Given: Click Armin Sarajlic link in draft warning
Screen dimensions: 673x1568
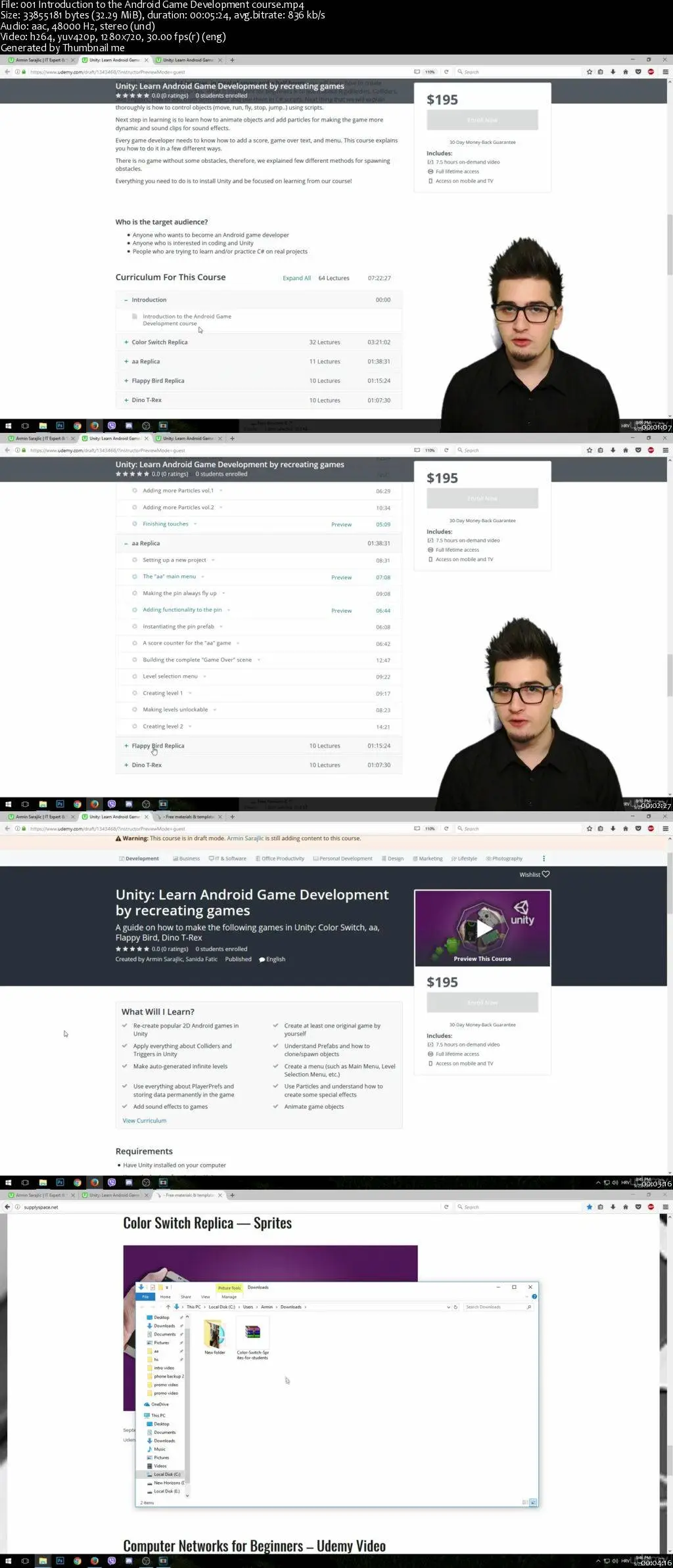Looking at the screenshot, I should coord(245,839).
